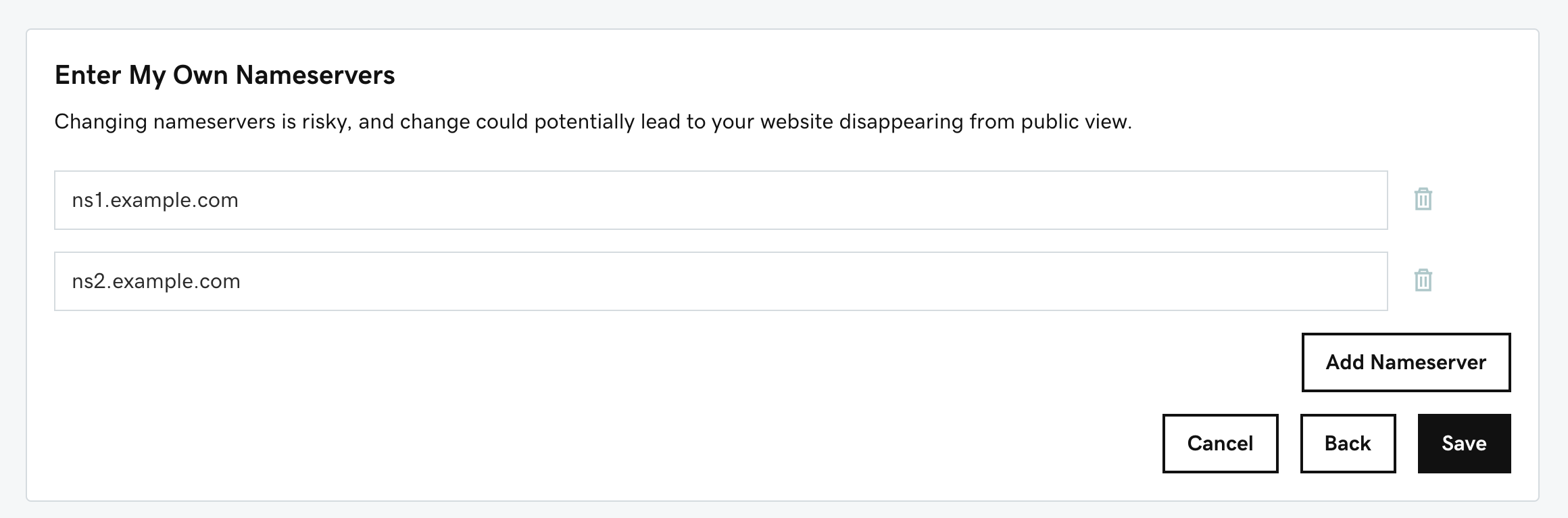The height and width of the screenshot is (518, 1568).
Task: Click the black Save button
Action: (1464, 444)
